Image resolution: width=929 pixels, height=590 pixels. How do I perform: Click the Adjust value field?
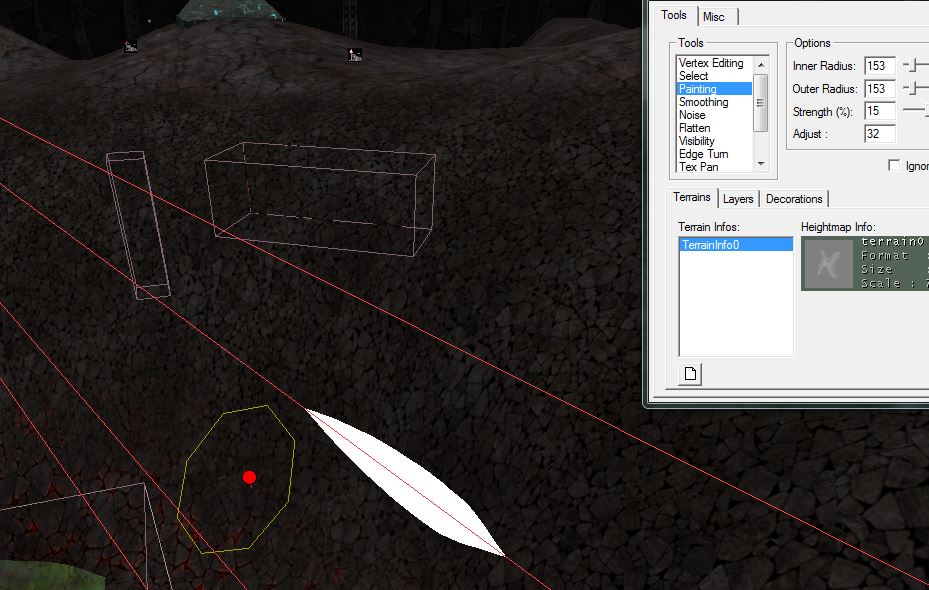click(879, 133)
